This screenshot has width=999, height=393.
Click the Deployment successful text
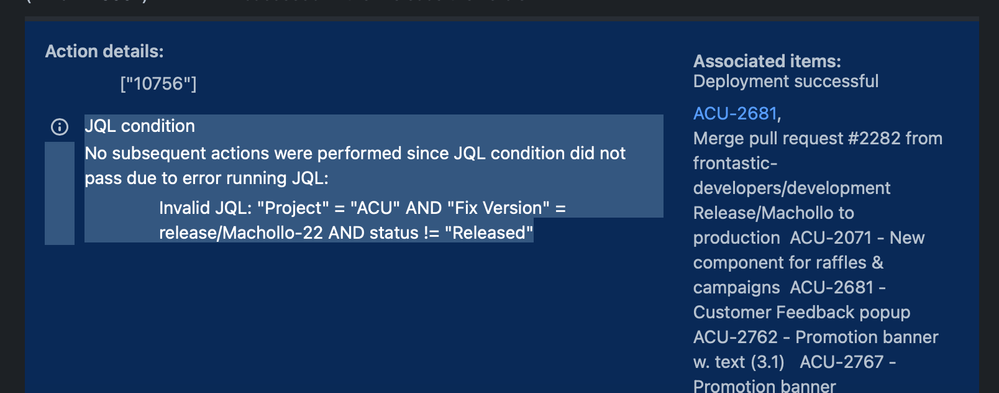click(786, 82)
